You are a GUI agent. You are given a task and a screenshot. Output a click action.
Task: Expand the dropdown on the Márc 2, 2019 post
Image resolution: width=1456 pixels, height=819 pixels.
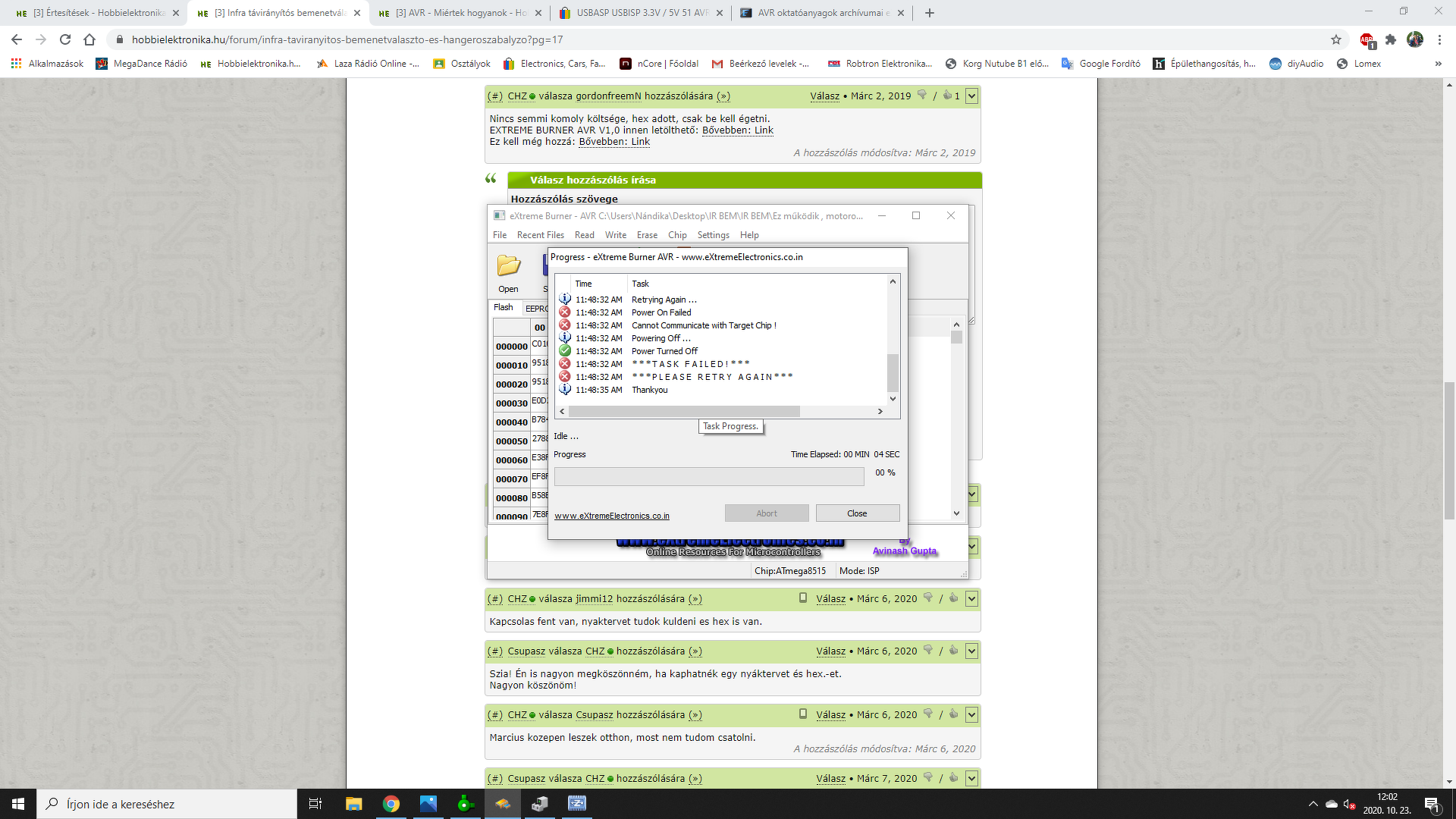tap(971, 96)
